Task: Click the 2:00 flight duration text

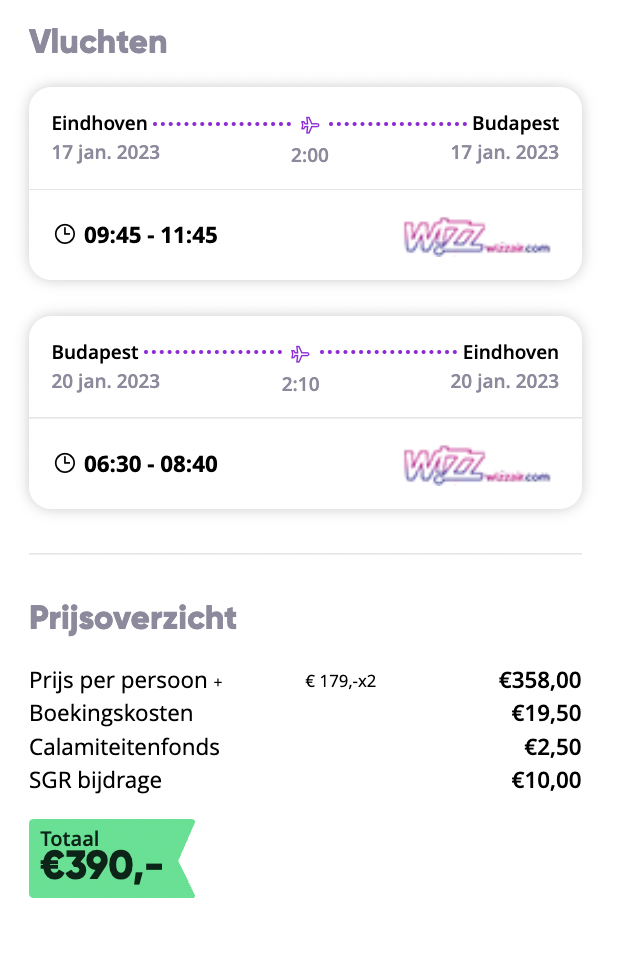Action: tap(310, 156)
